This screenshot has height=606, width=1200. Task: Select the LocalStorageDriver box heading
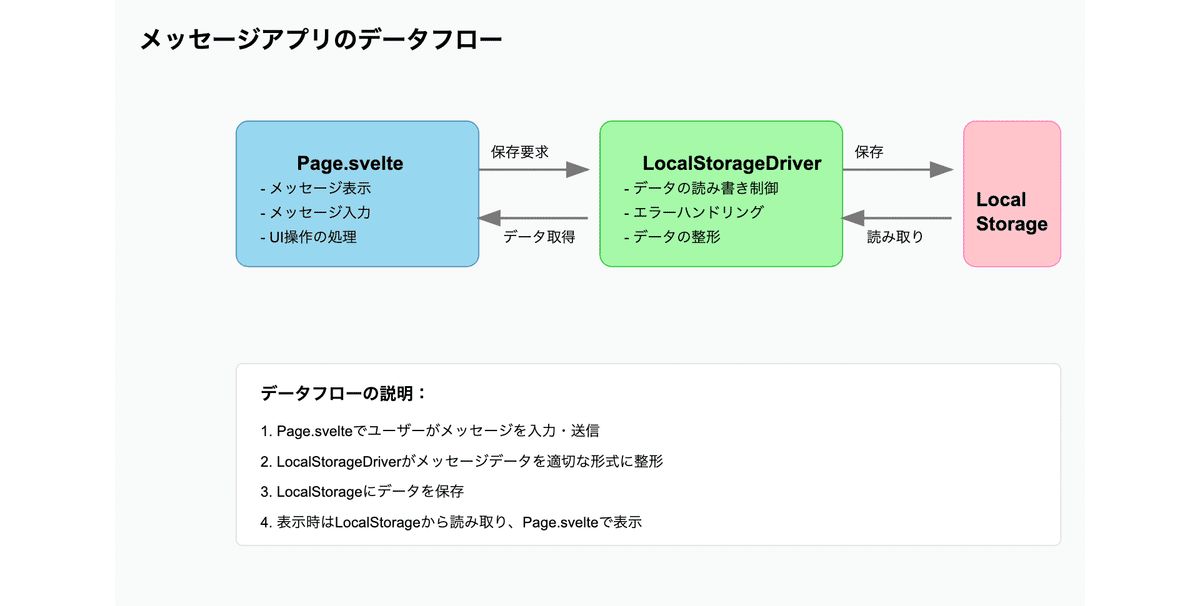click(732, 163)
